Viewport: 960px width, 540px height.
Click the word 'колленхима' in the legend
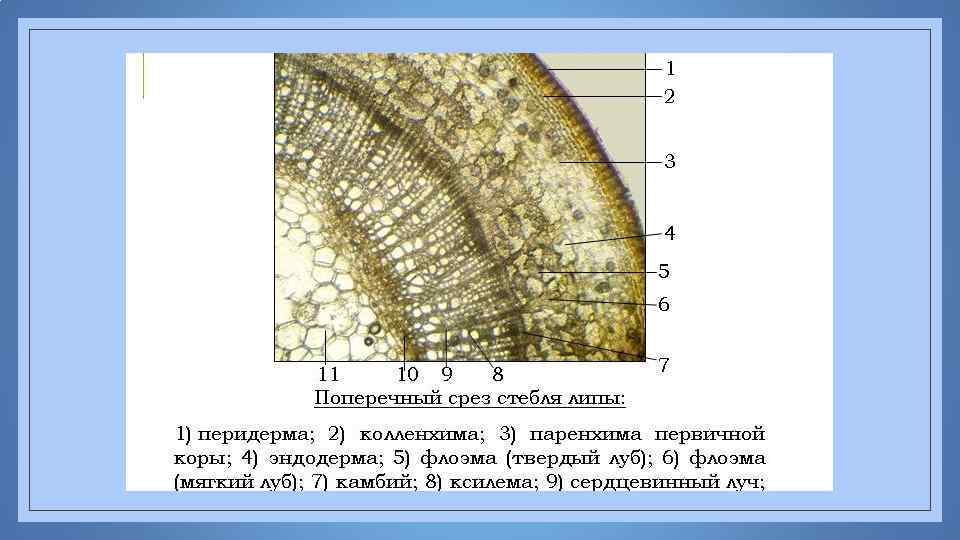tap(421, 434)
